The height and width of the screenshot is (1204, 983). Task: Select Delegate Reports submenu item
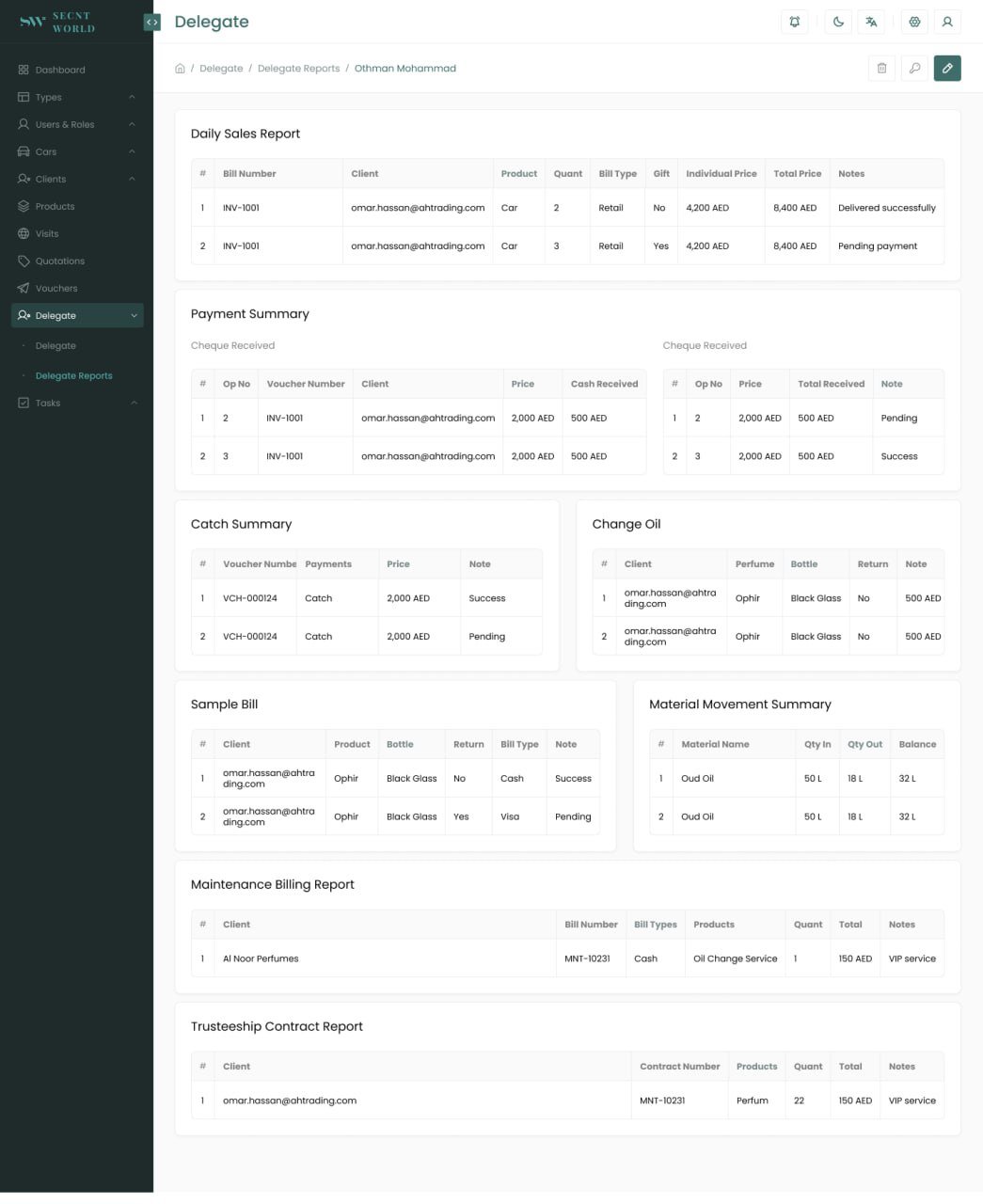[73, 375]
